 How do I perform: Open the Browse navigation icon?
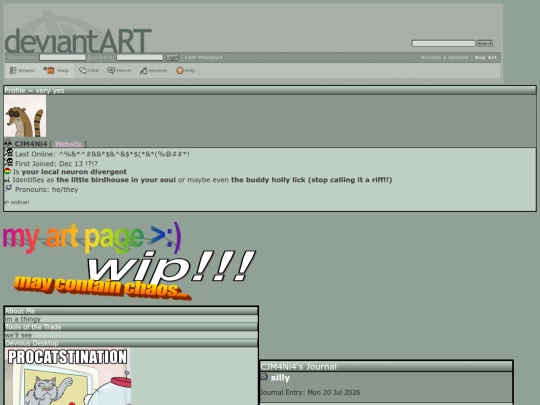pos(13,71)
